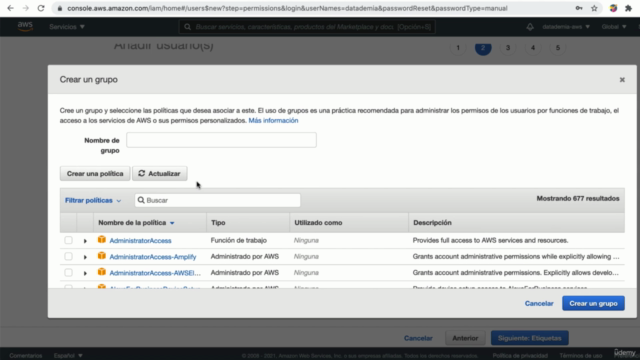The height and width of the screenshot is (360, 640).
Task: Check the AdministratorAccess-AWSEl... policy checkbox
Action: tap(68, 272)
